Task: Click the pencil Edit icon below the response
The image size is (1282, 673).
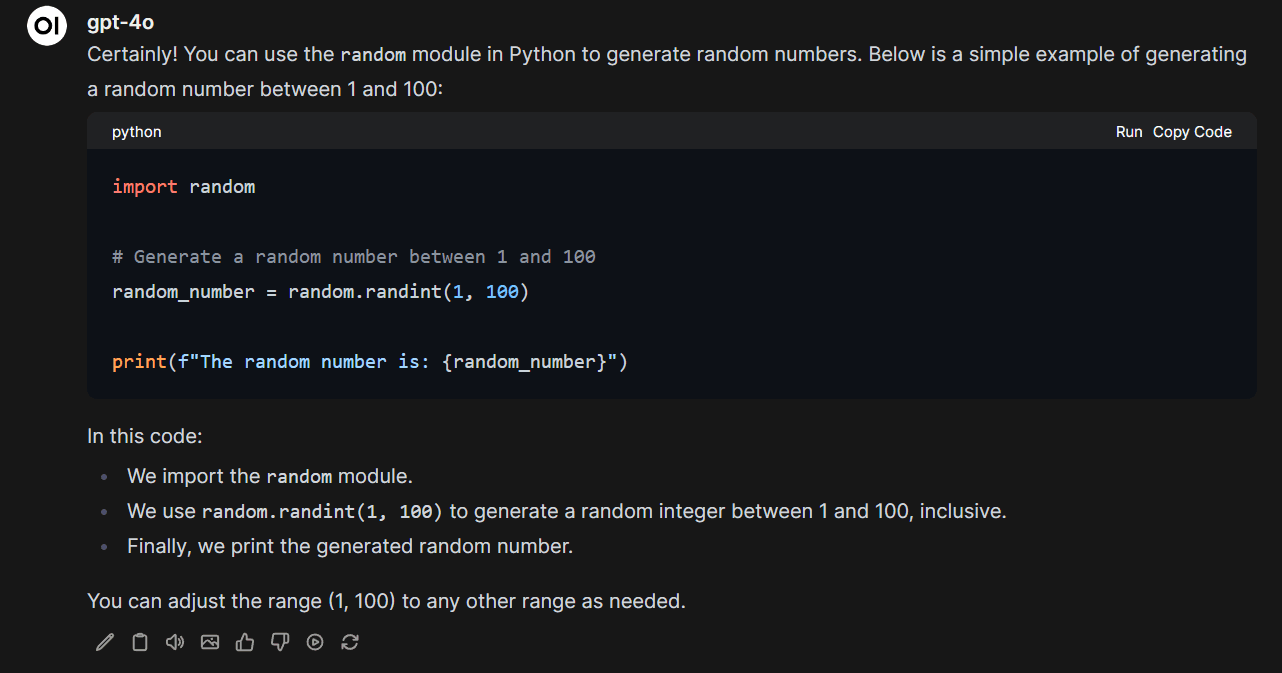Action: click(105, 642)
